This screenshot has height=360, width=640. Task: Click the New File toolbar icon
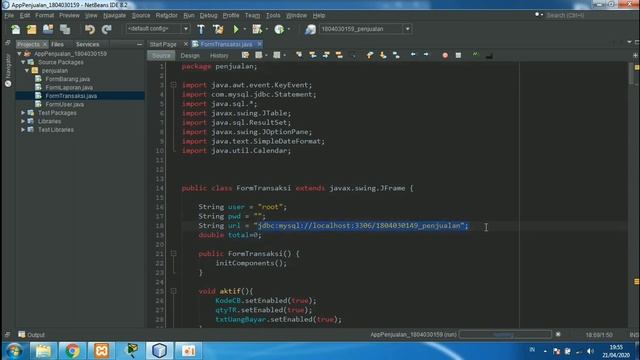(16, 29)
